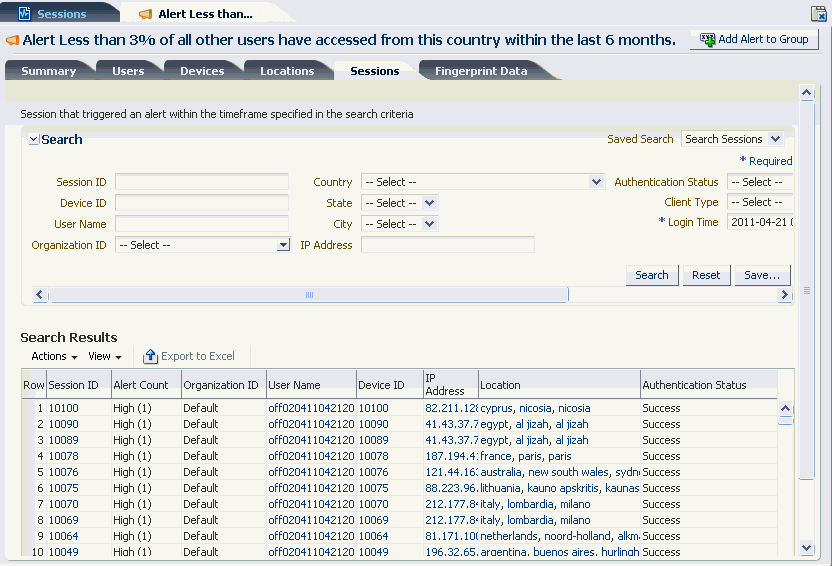The image size is (832, 566).
Task: Click the Add Alert to Group icon
Action: coord(707,39)
